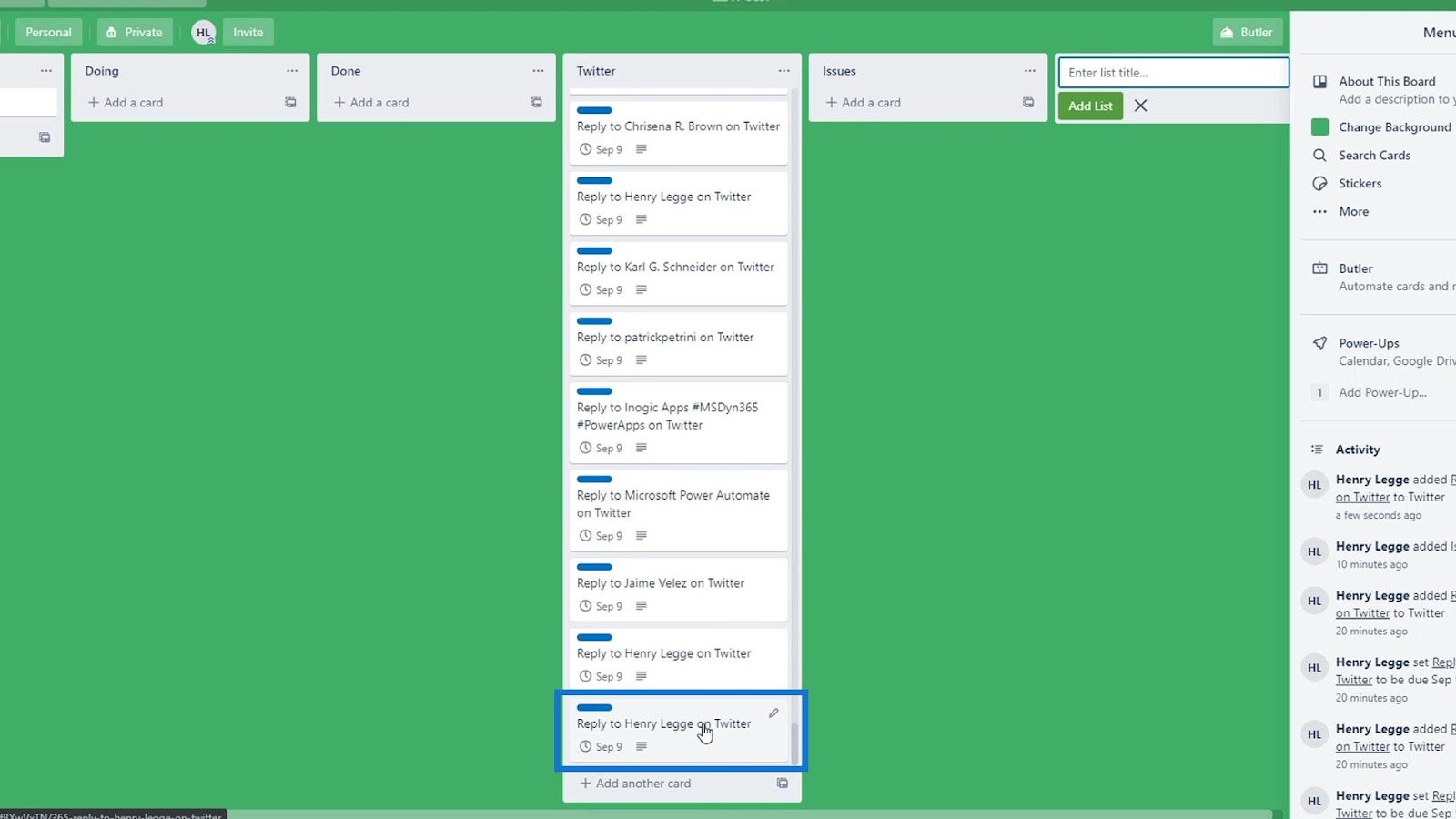The height and width of the screenshot is (819, 1456).
Task: Click the Activity list icon
Action: click(x=1317, y=450)
